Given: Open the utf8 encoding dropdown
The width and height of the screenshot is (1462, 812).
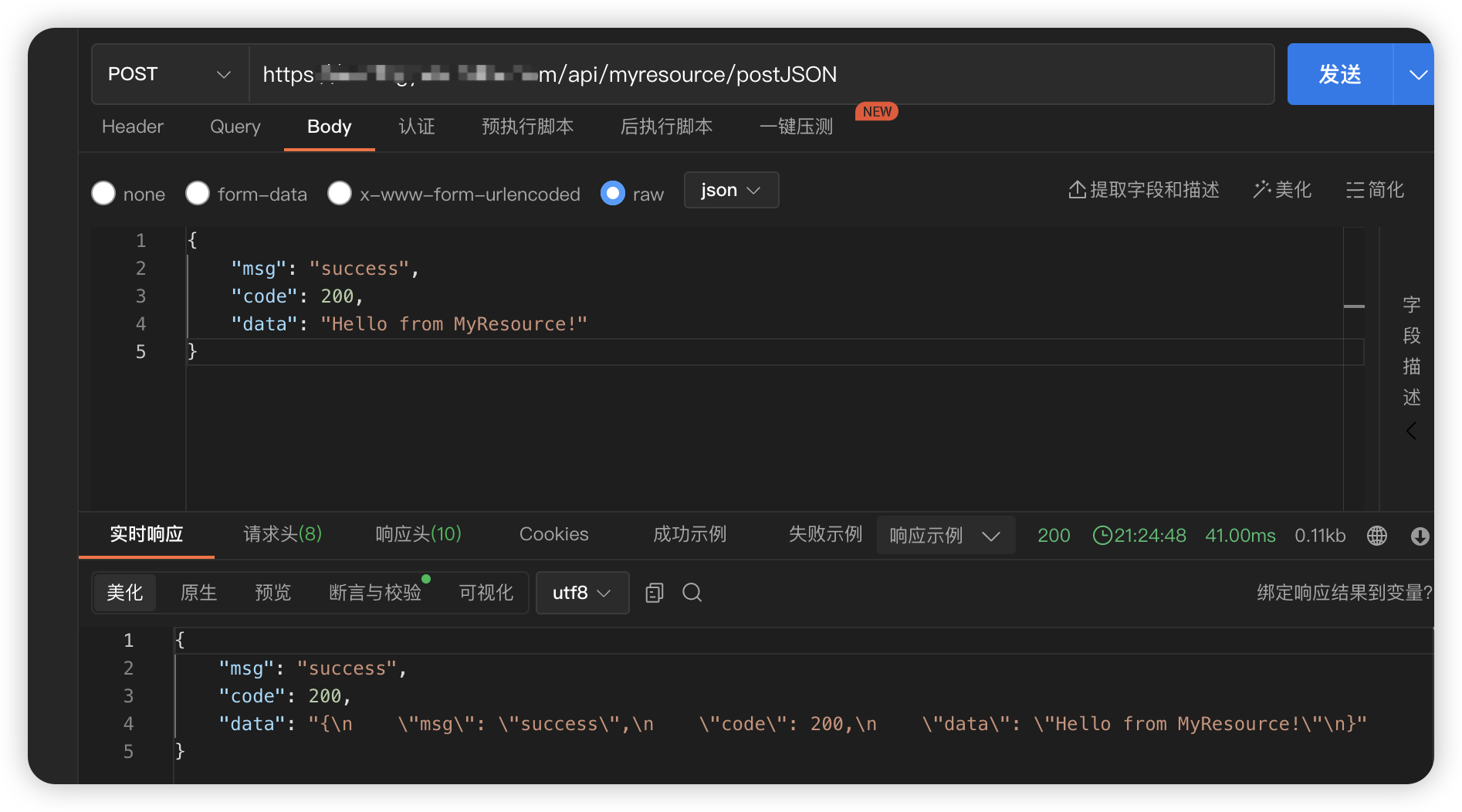Looking at the screenshot, I should [x=582, y=593].
